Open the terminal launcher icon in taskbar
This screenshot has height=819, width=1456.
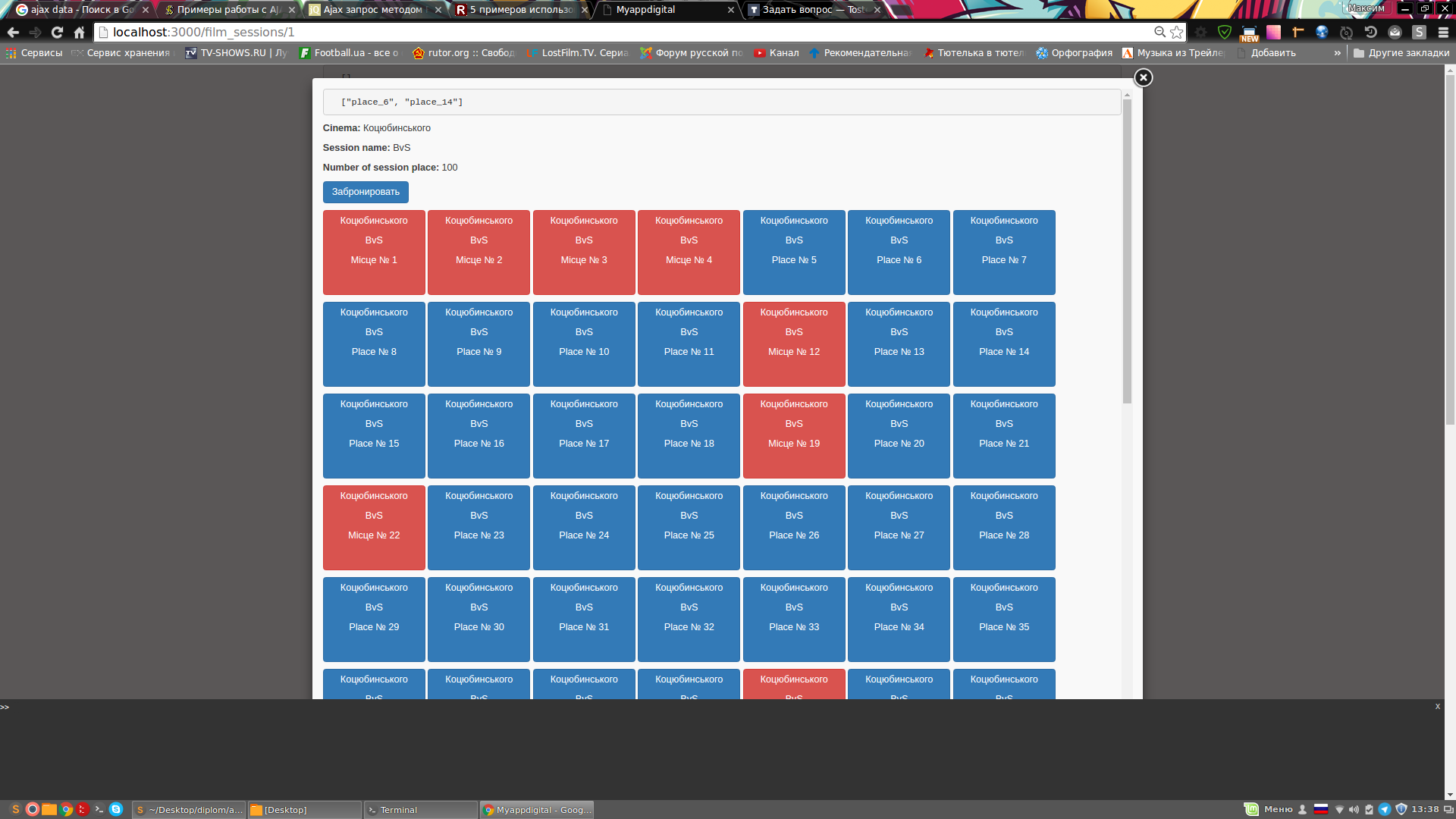coord(99,809)
